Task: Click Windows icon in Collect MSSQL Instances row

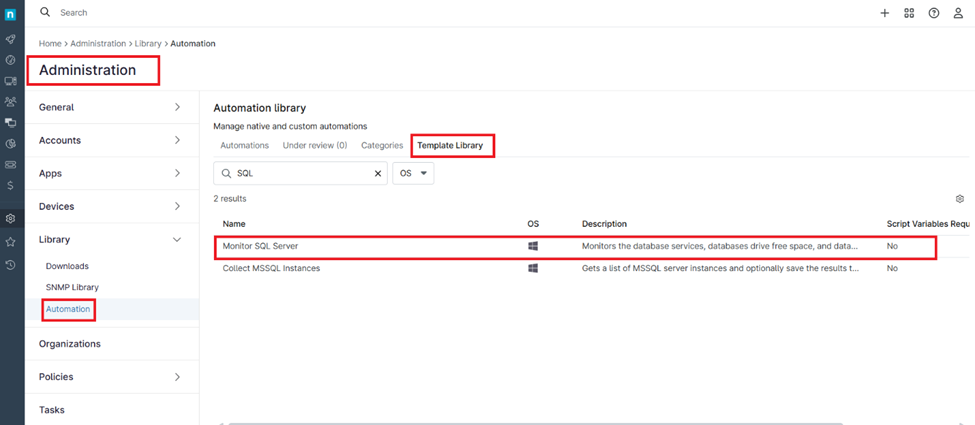Action: click(533, 268)
